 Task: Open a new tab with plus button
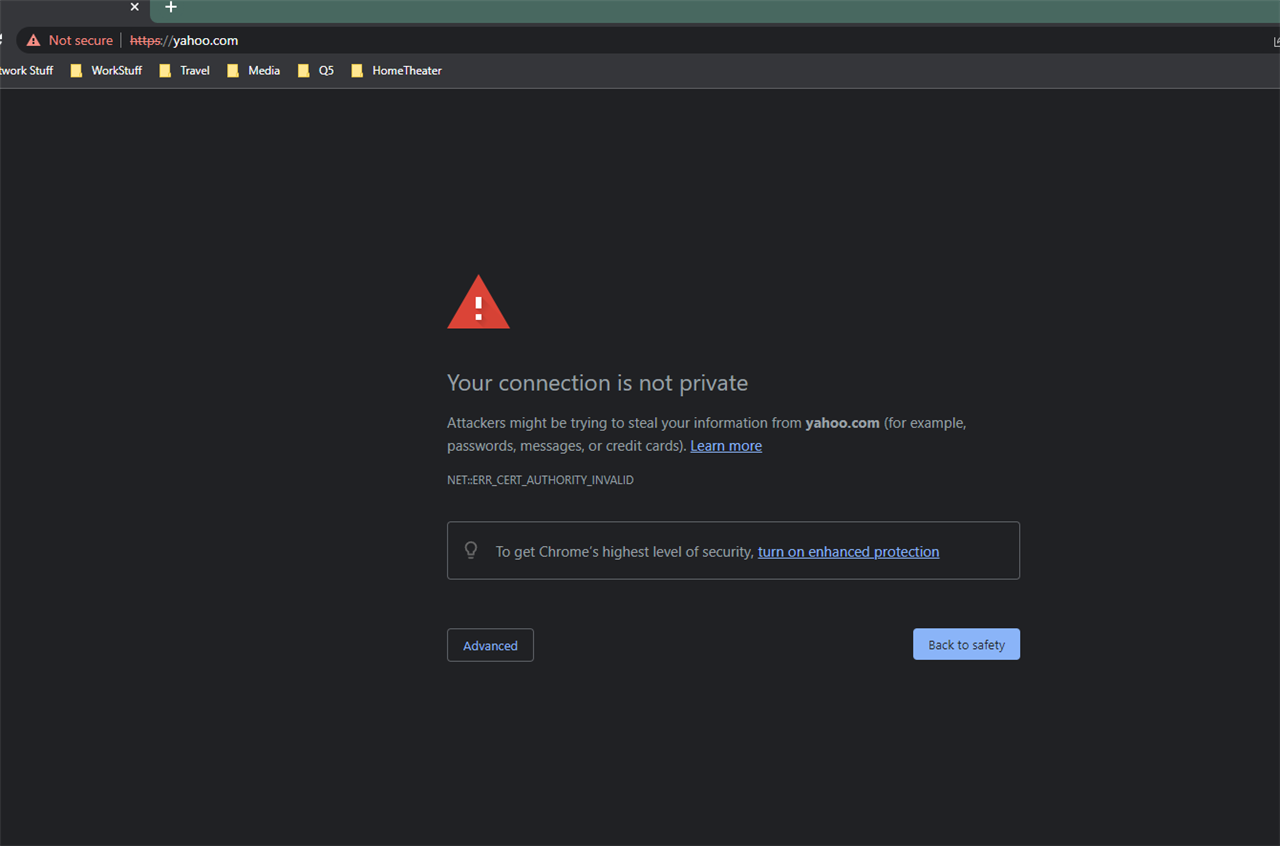click(171, 7)
